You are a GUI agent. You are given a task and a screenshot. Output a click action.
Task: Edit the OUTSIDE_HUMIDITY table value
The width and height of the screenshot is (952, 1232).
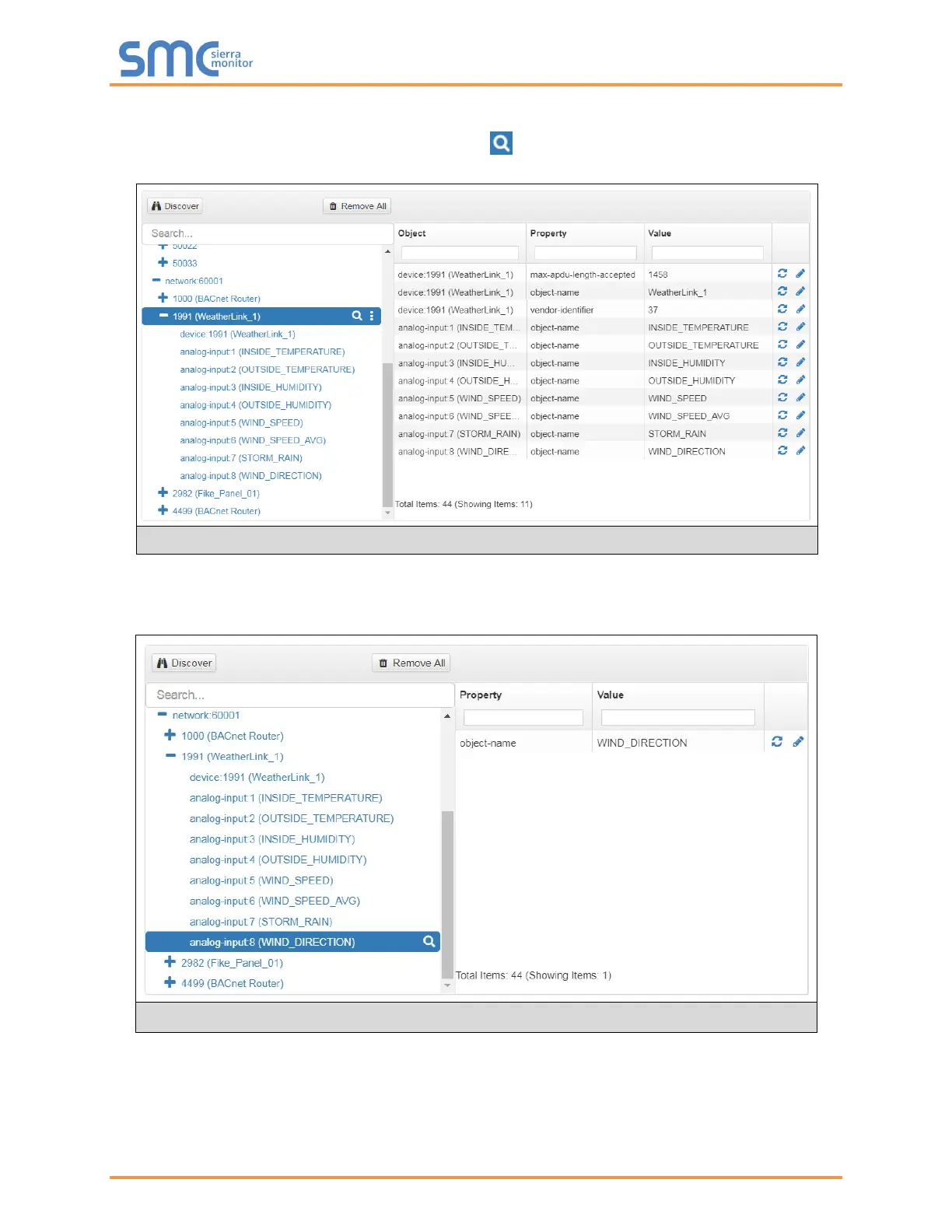(800, 380)
